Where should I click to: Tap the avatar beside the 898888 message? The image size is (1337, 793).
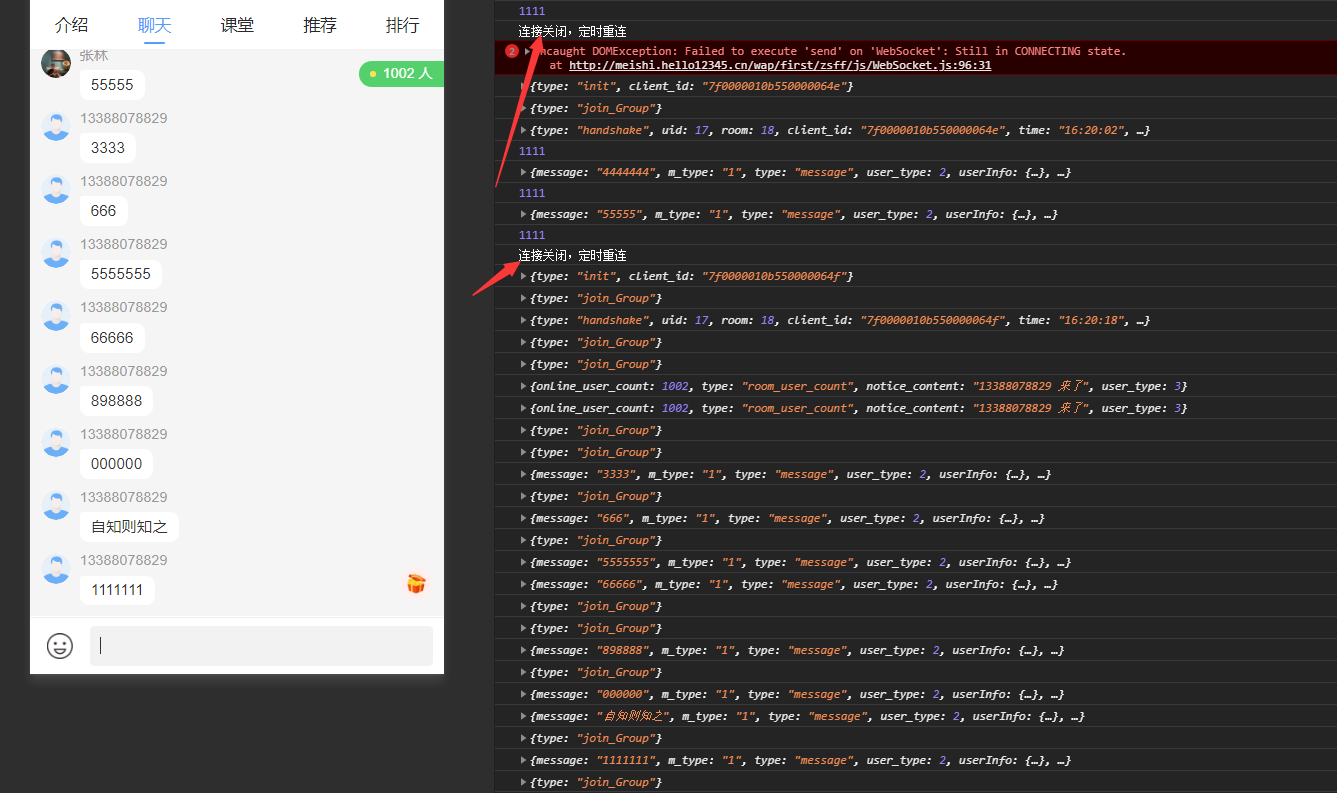tap(56, 379)
